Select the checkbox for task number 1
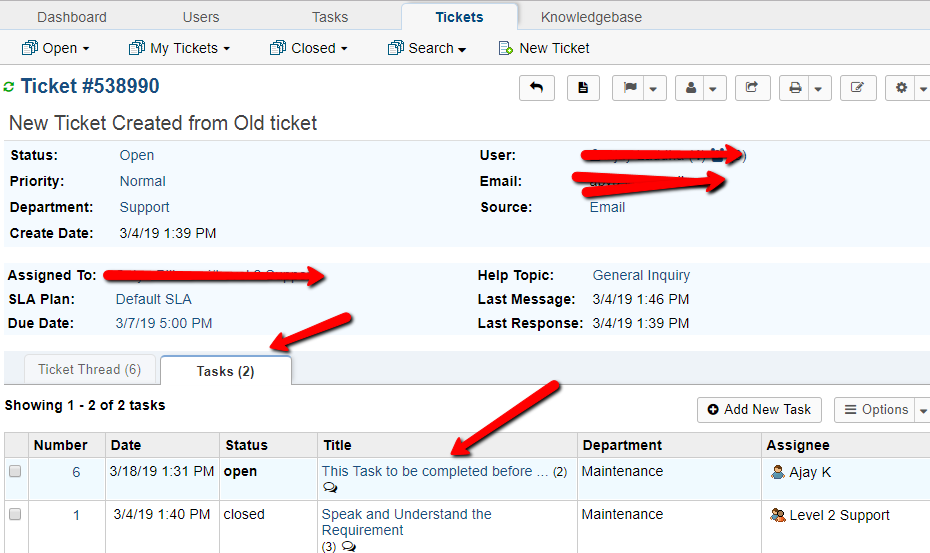The width and height of the screenshot is (930, 553). click(x=15, y=515)
